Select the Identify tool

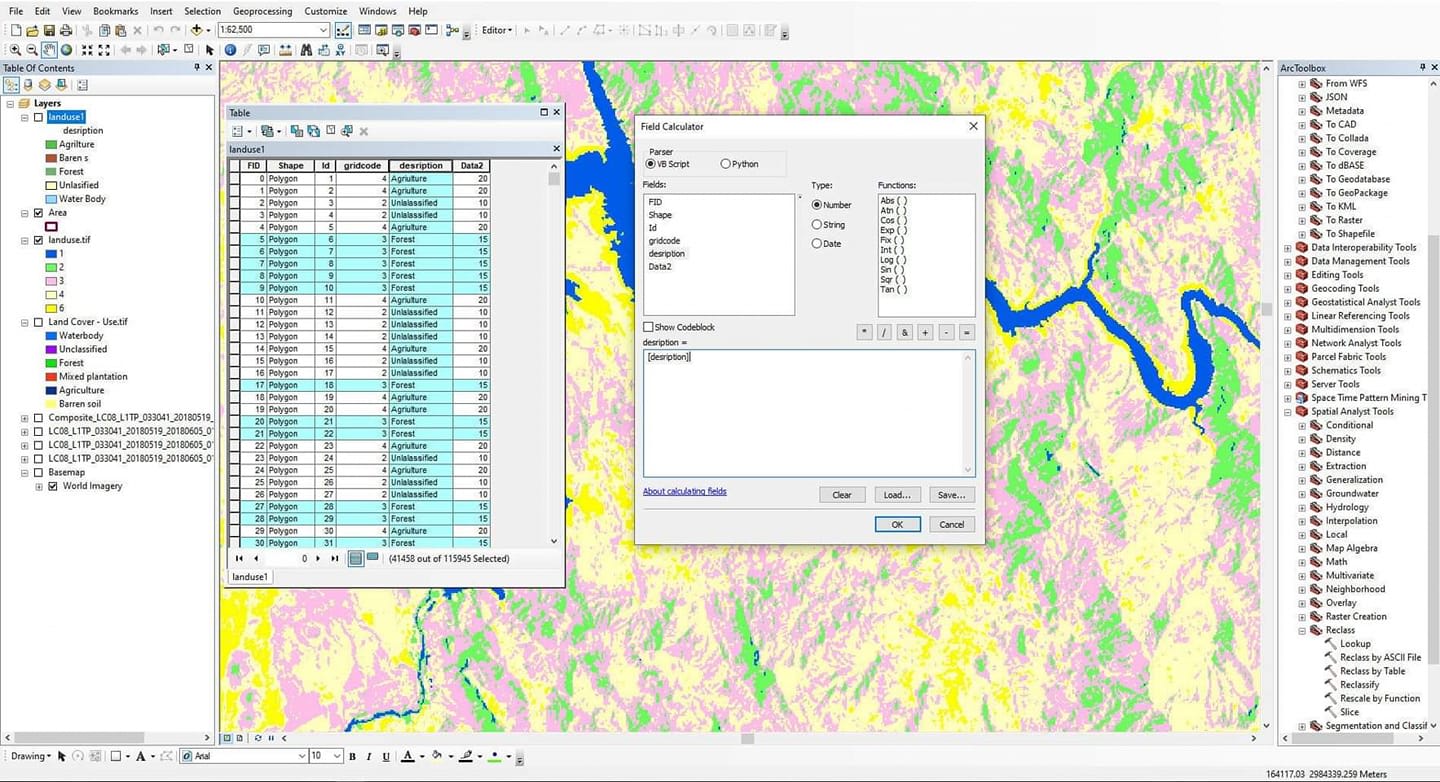230,48
